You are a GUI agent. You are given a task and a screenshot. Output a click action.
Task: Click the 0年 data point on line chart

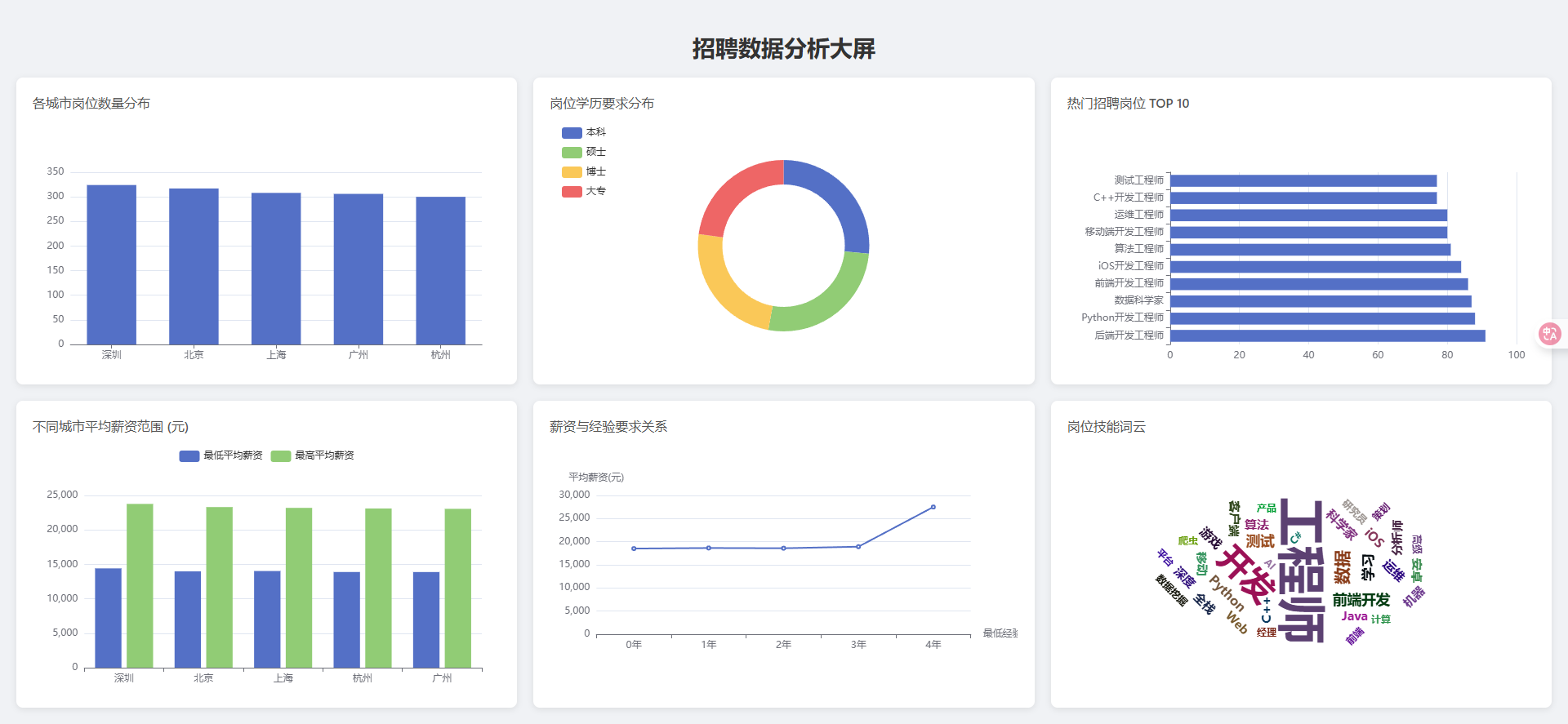(x=634, y=549)
